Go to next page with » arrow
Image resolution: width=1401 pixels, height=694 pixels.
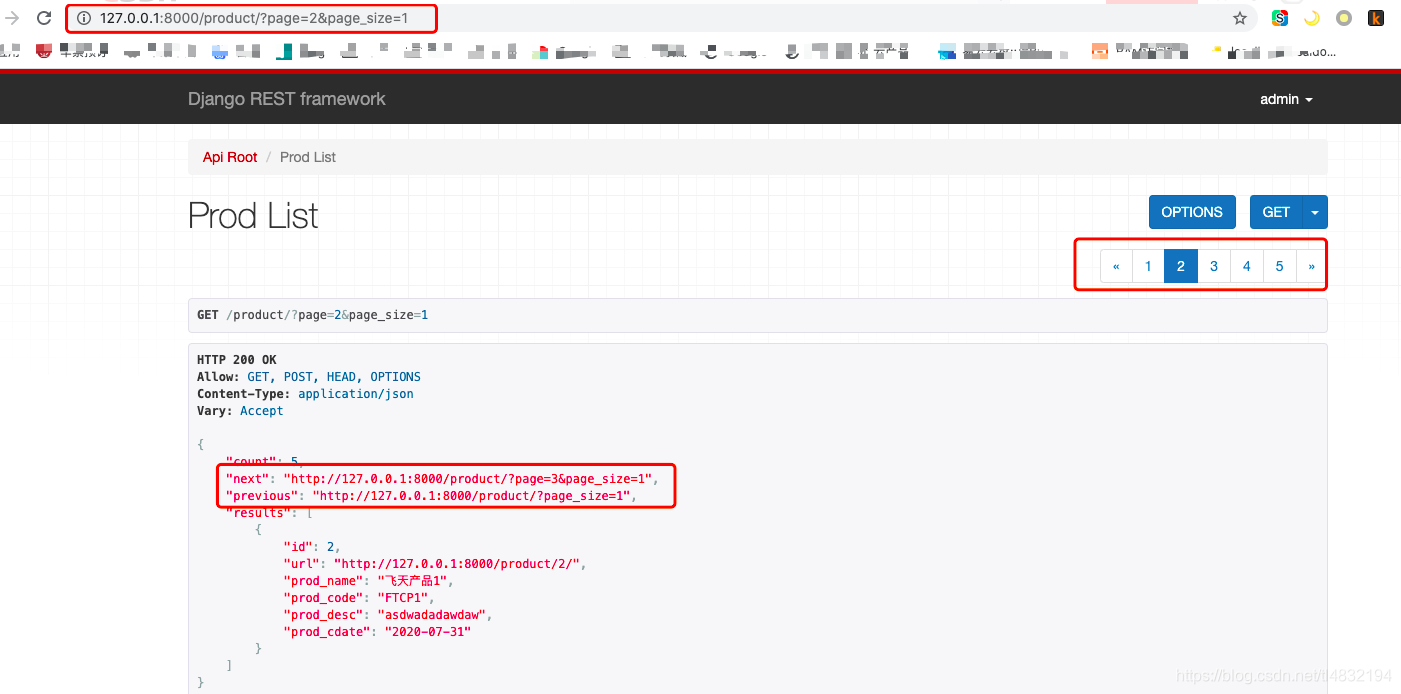pos(1312,266)
